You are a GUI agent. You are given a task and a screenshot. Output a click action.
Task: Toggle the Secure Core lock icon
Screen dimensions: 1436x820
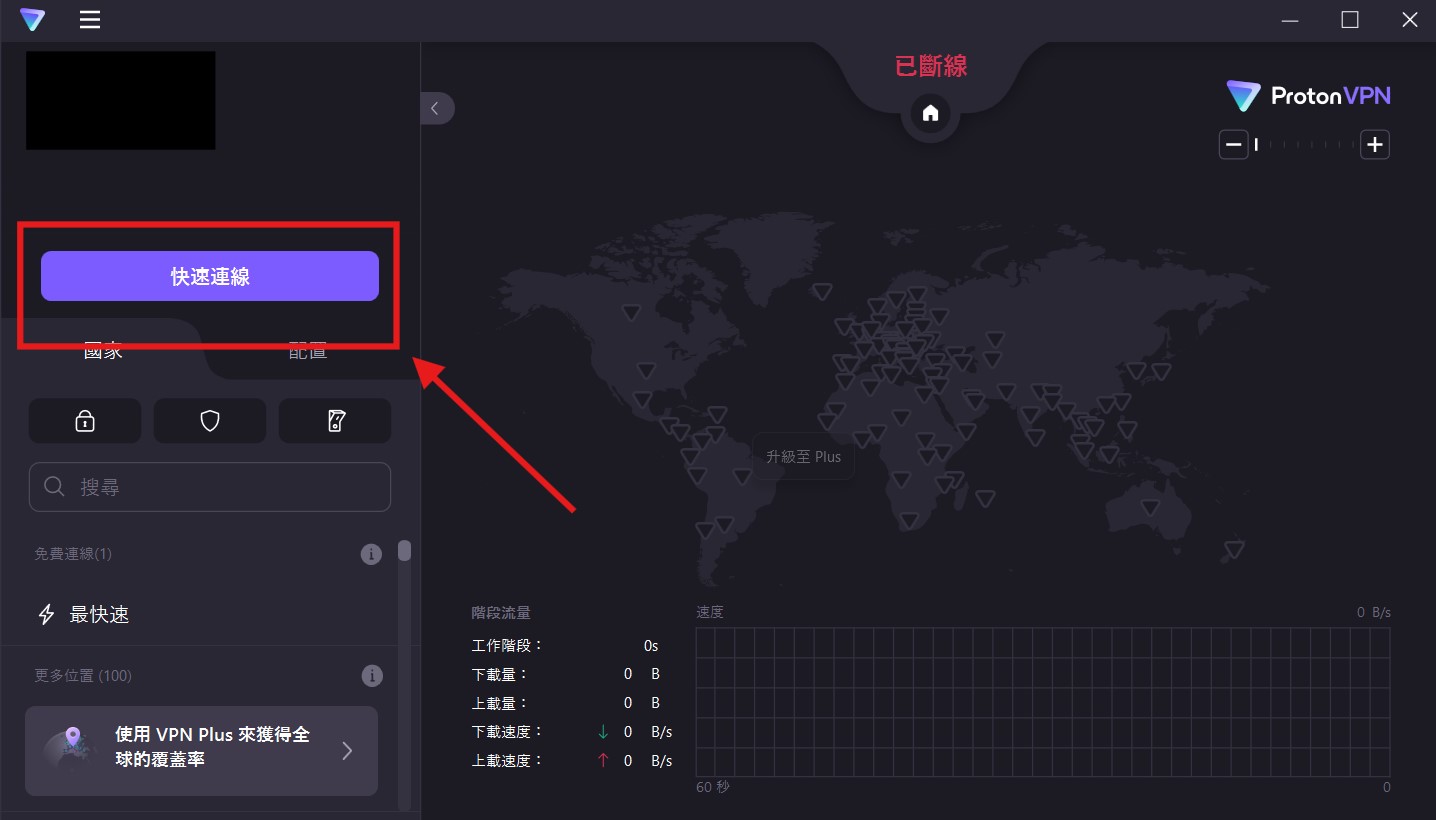[85, 421]
